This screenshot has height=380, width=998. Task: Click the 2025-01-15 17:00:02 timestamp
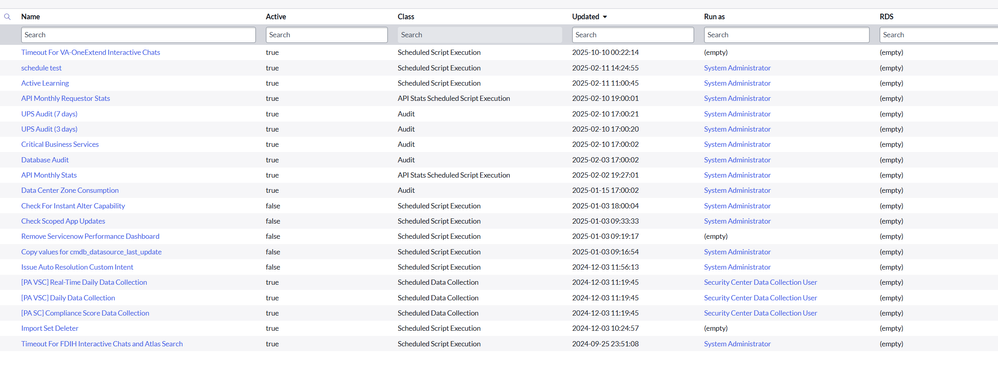(605, 190)
